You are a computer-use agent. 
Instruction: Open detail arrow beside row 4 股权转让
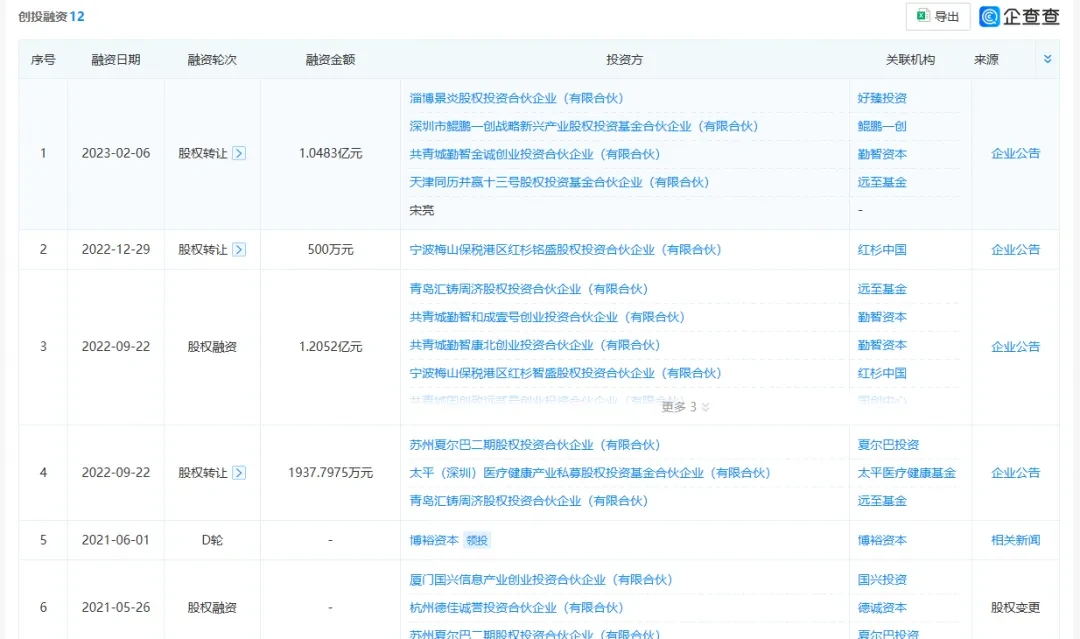tap(239, 473)
